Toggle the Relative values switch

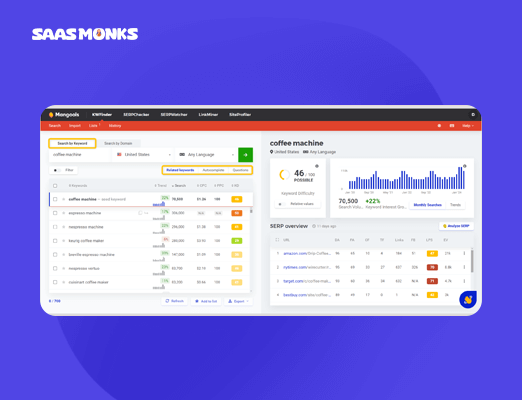[x=282, y=204]
